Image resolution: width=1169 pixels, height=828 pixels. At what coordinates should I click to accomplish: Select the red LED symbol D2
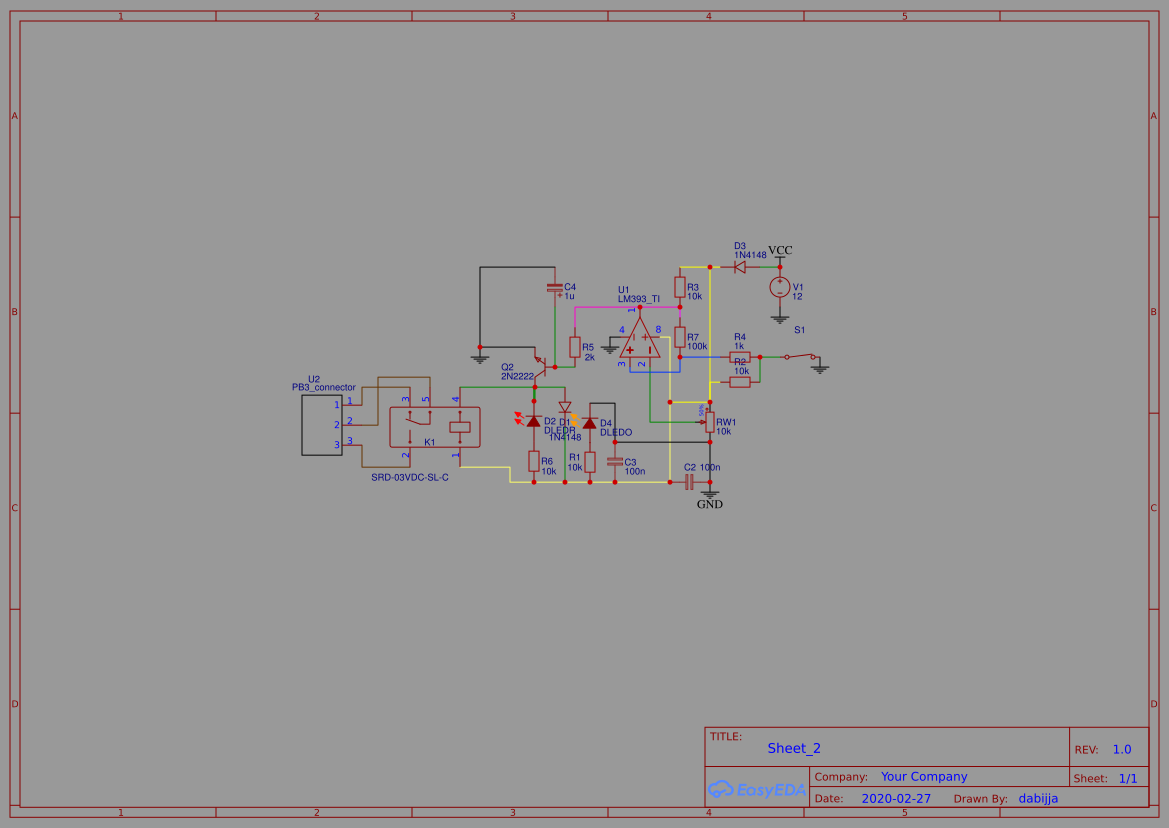click(x=534, y=420)
